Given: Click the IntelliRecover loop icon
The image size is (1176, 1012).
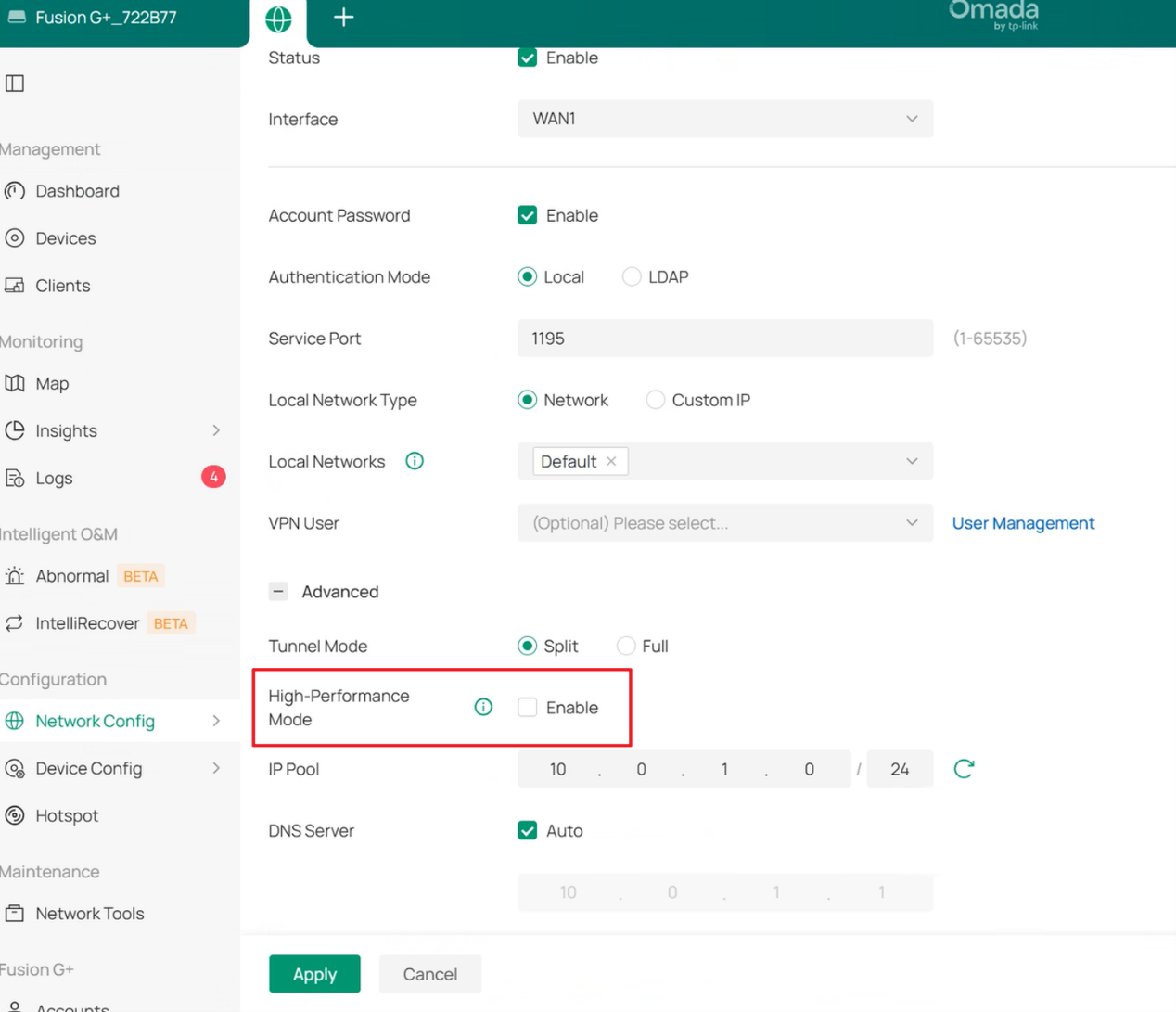Looking at the screenshot, I should point(15,623).
